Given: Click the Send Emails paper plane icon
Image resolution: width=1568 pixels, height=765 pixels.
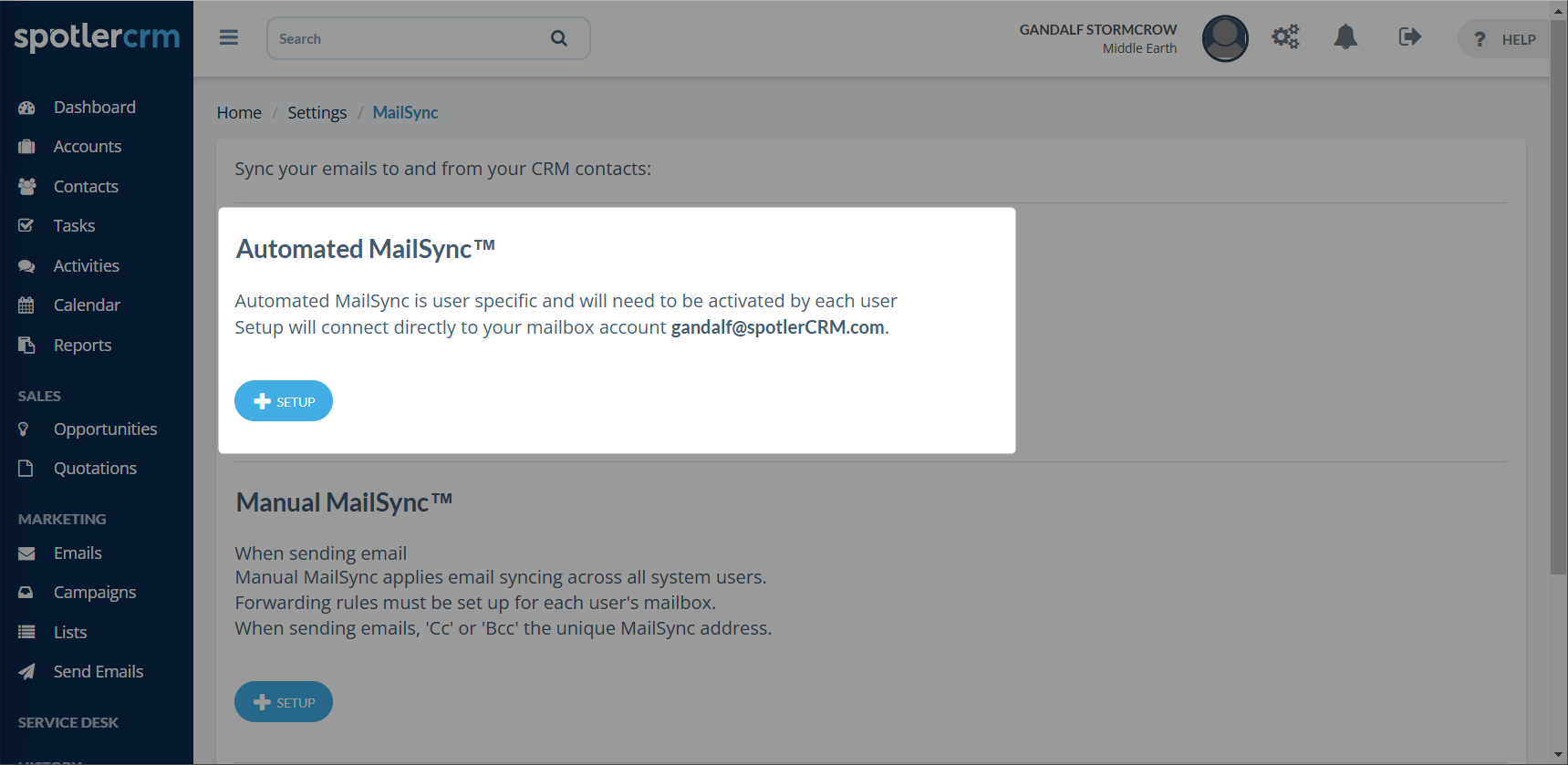Looking at the screenshot, I should coord(26,672).
